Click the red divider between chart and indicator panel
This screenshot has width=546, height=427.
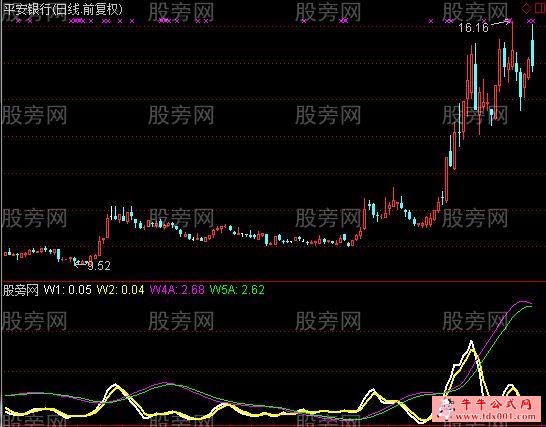click(273, 281)
